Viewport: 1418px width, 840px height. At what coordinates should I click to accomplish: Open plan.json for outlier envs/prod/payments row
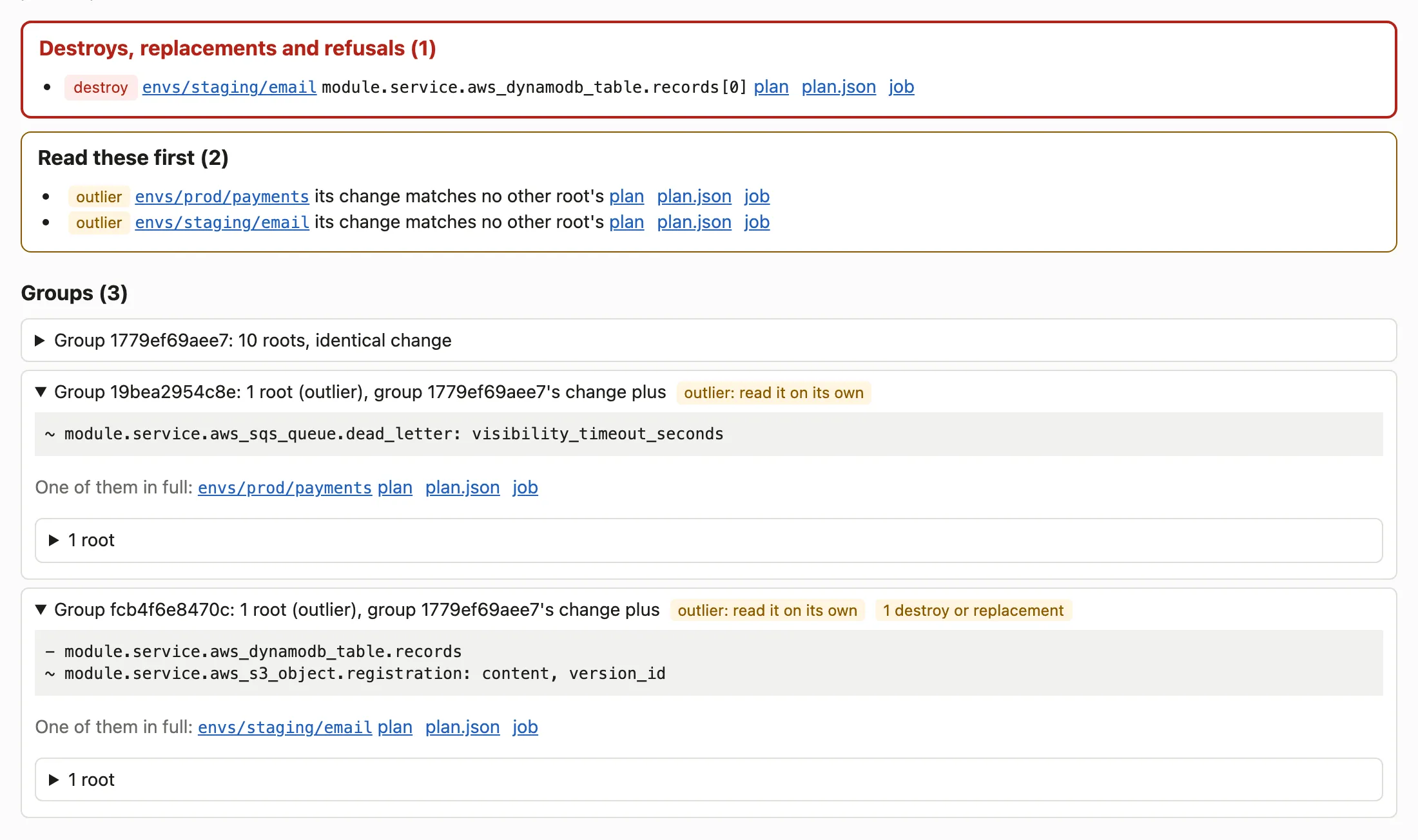tap(694, 196)
